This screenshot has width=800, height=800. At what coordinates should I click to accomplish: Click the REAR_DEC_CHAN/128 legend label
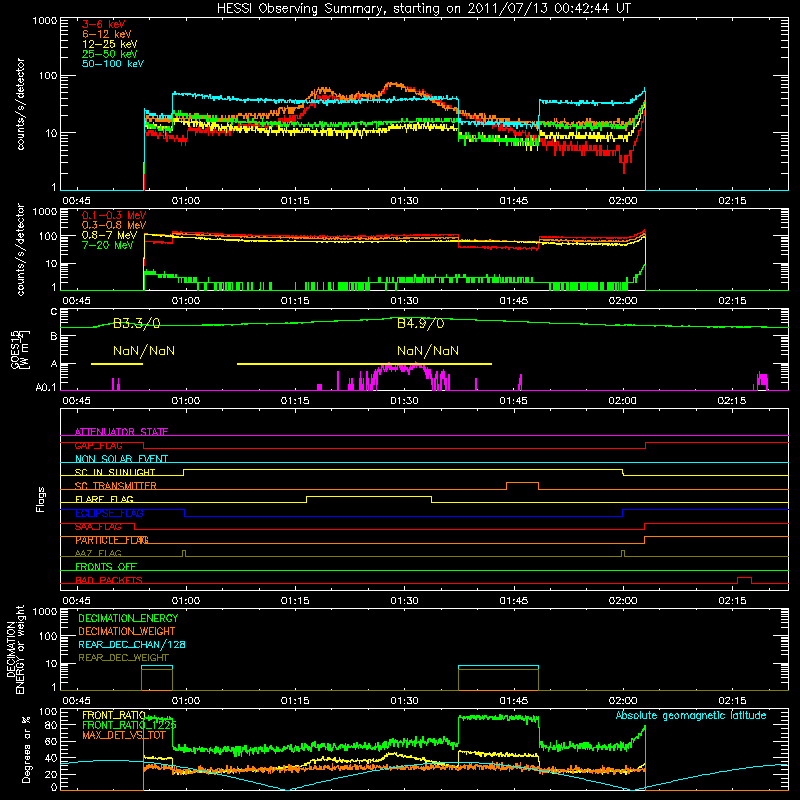132,644
